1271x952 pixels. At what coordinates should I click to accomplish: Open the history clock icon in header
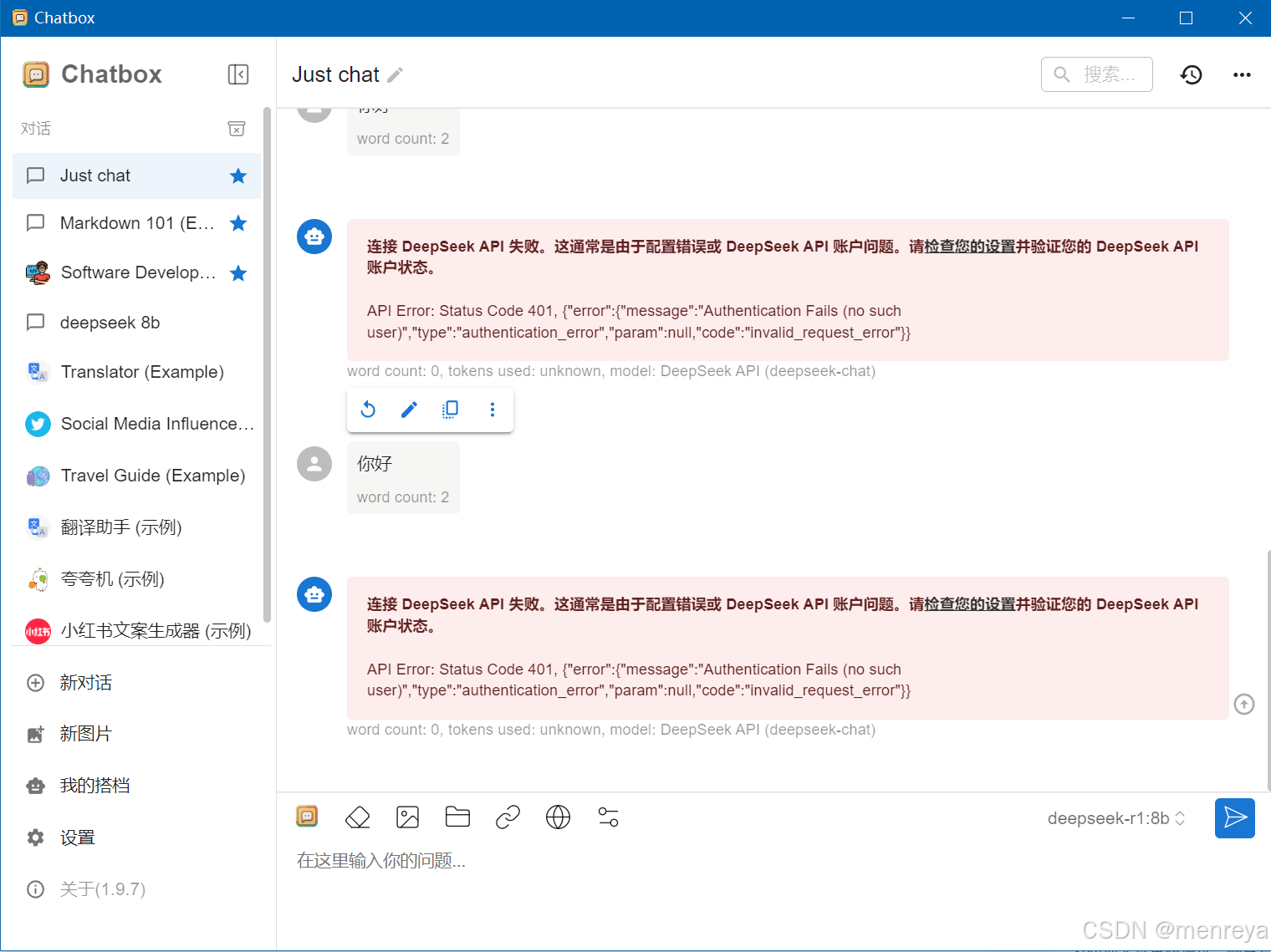[x=1192, y=74]
